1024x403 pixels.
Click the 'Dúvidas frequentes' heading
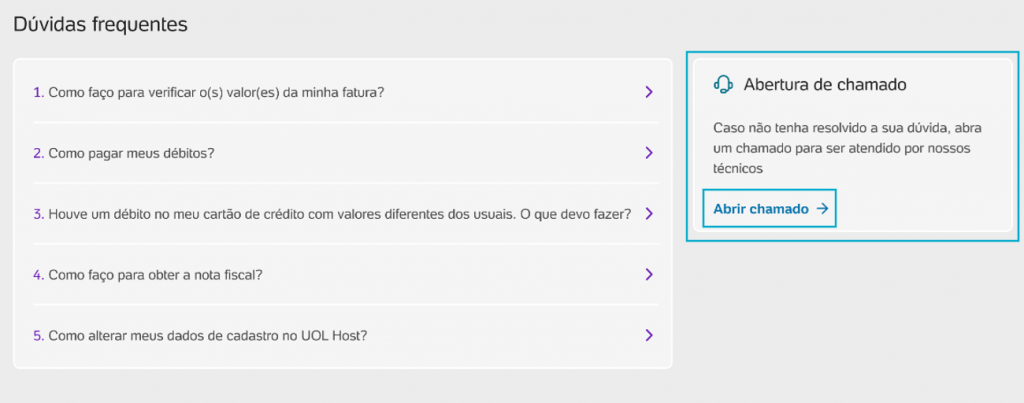101,25
